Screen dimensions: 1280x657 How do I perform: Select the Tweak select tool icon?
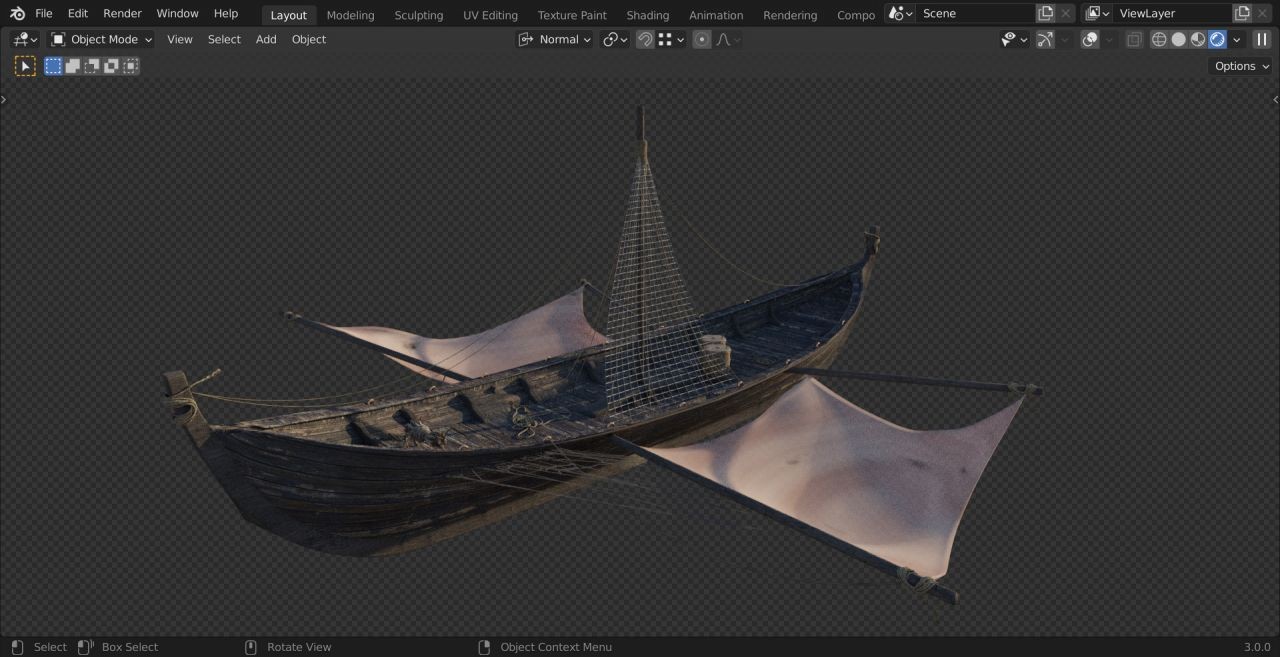tap(25, 66)
